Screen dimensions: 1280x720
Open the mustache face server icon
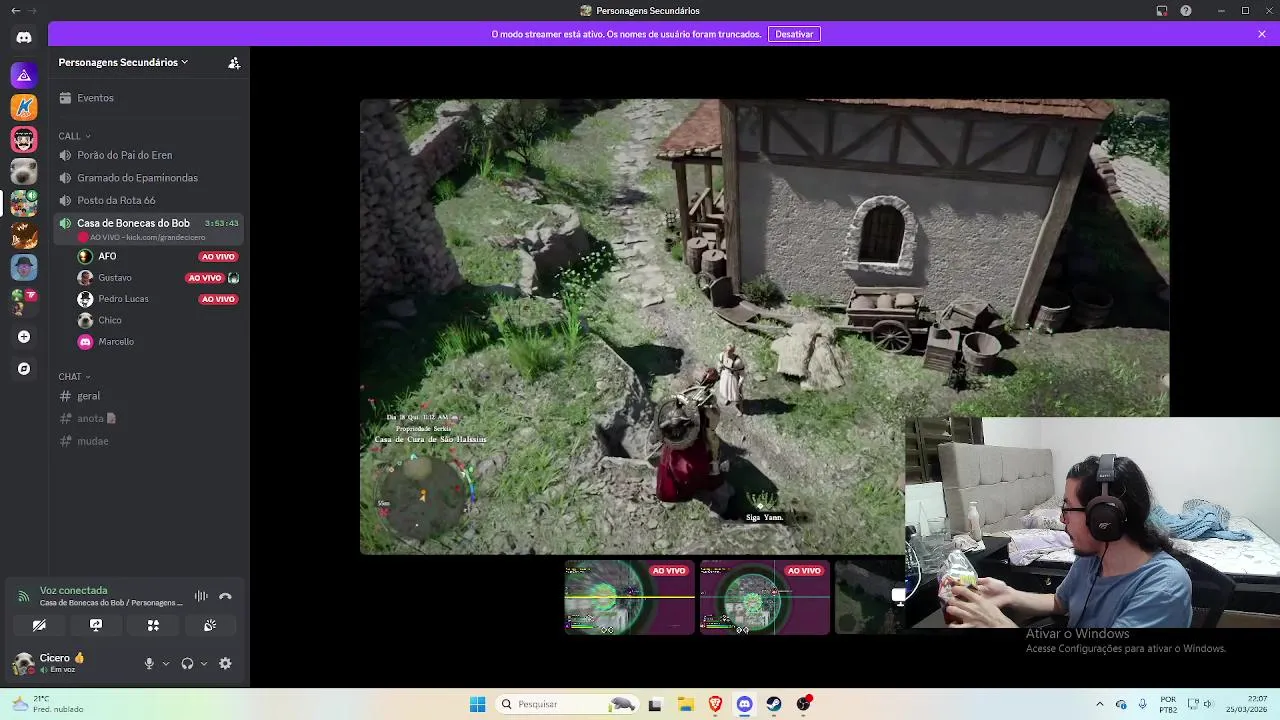pyautogui.click(x=24, y=139)
